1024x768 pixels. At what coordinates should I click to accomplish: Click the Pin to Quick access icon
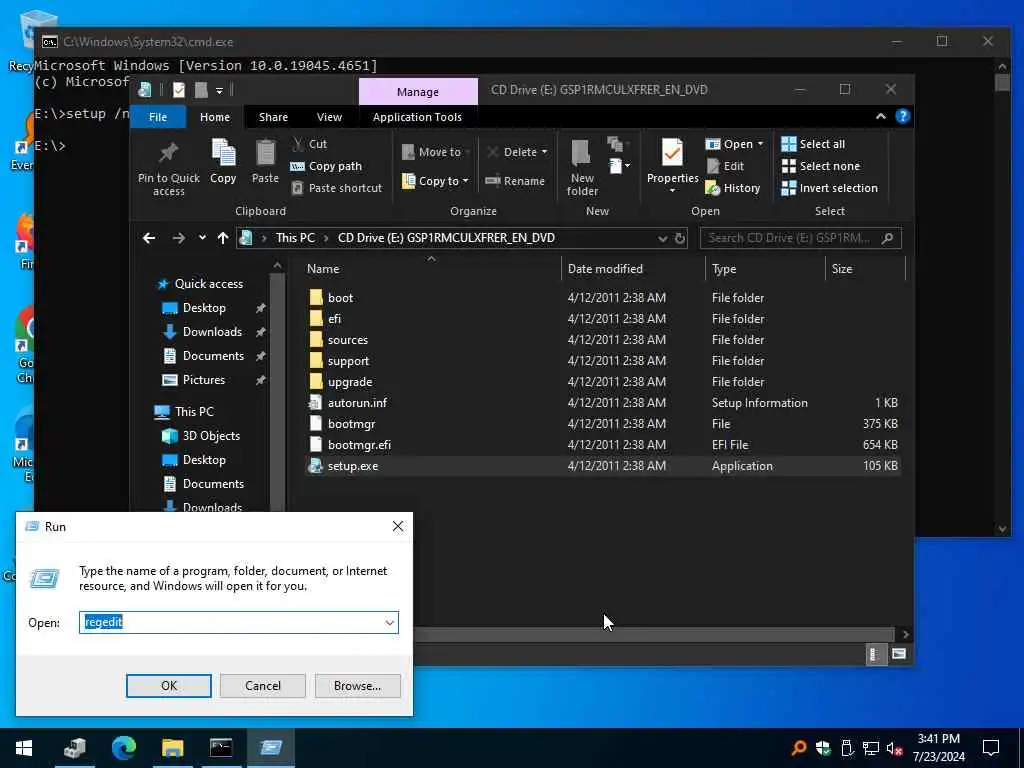pyautogui.click(x=168, y=153)
